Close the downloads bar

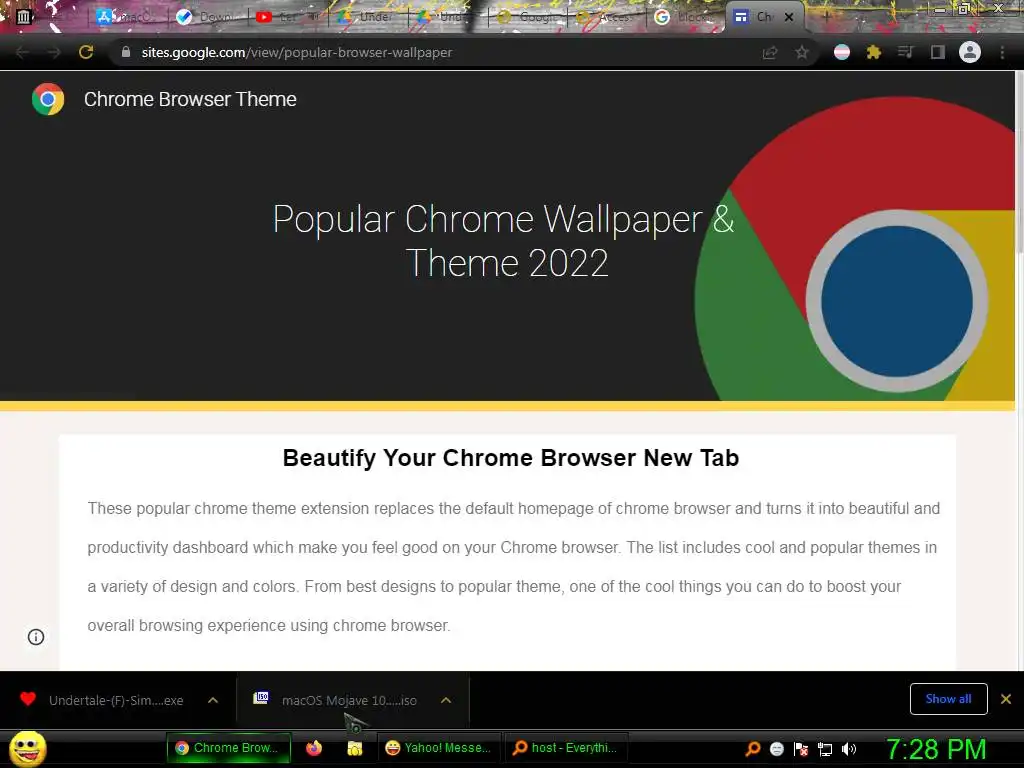tap(1006, 699)
